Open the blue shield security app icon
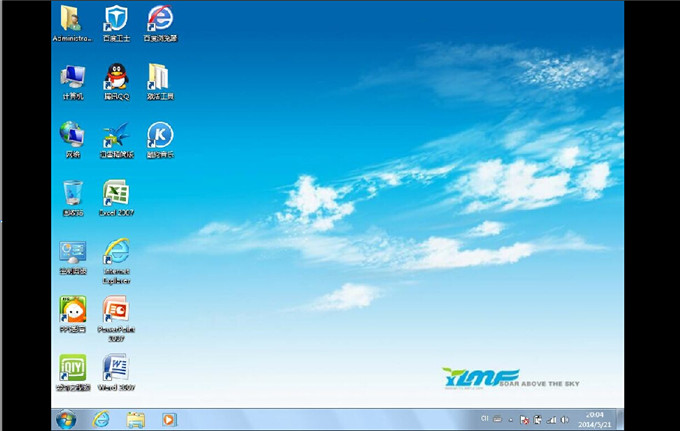Viewport: 680px width, 431px height. pos(116,18)
